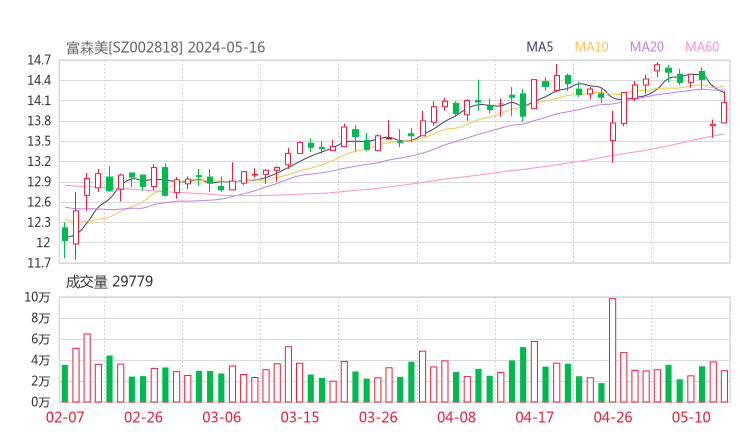Click the MA10 legend label

pyautogui.click(x=591, y=47)
